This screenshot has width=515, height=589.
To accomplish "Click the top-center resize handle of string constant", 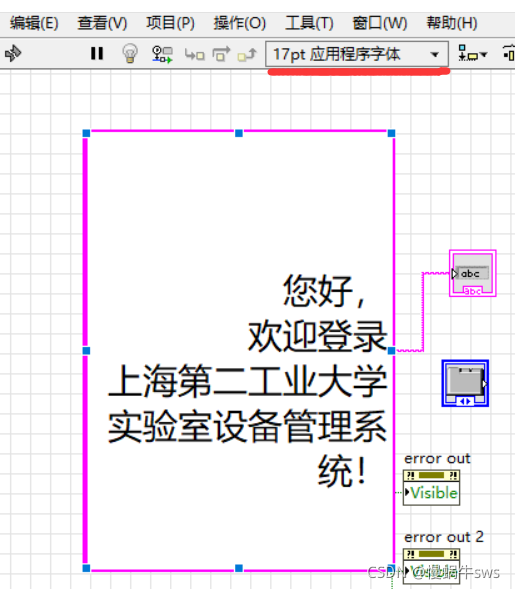I will click(239, 133).
